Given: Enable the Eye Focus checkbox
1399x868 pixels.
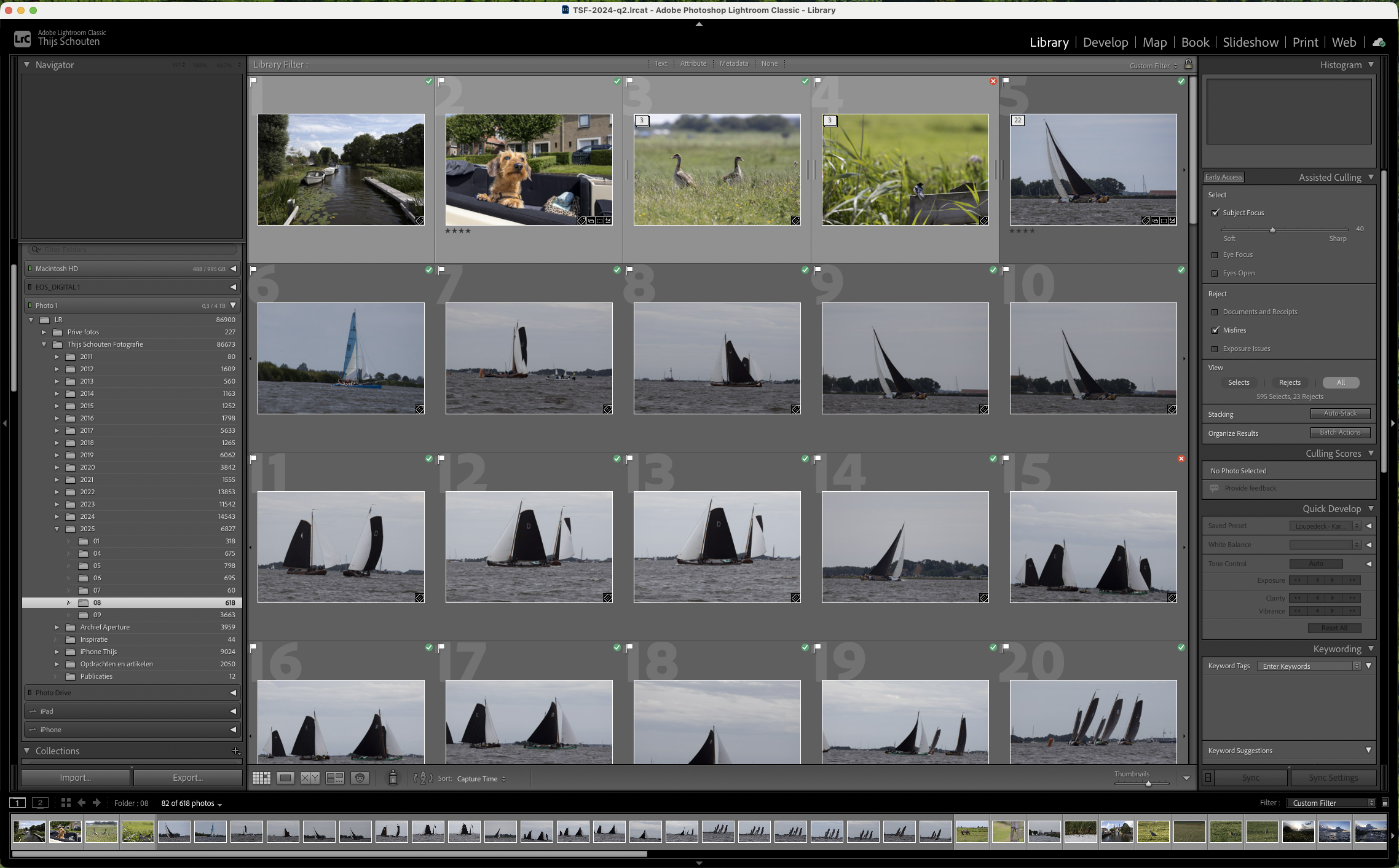Looking at the screenshot, I should 1215,255.
